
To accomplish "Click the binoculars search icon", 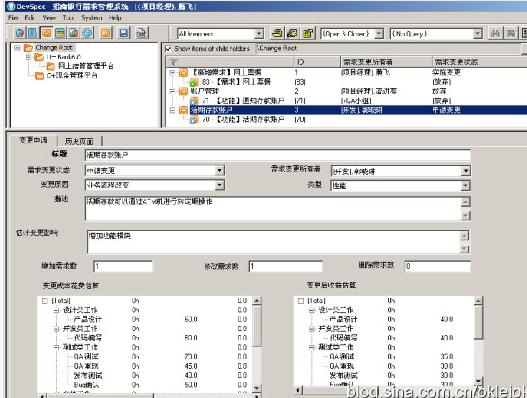I will [495, 33].
